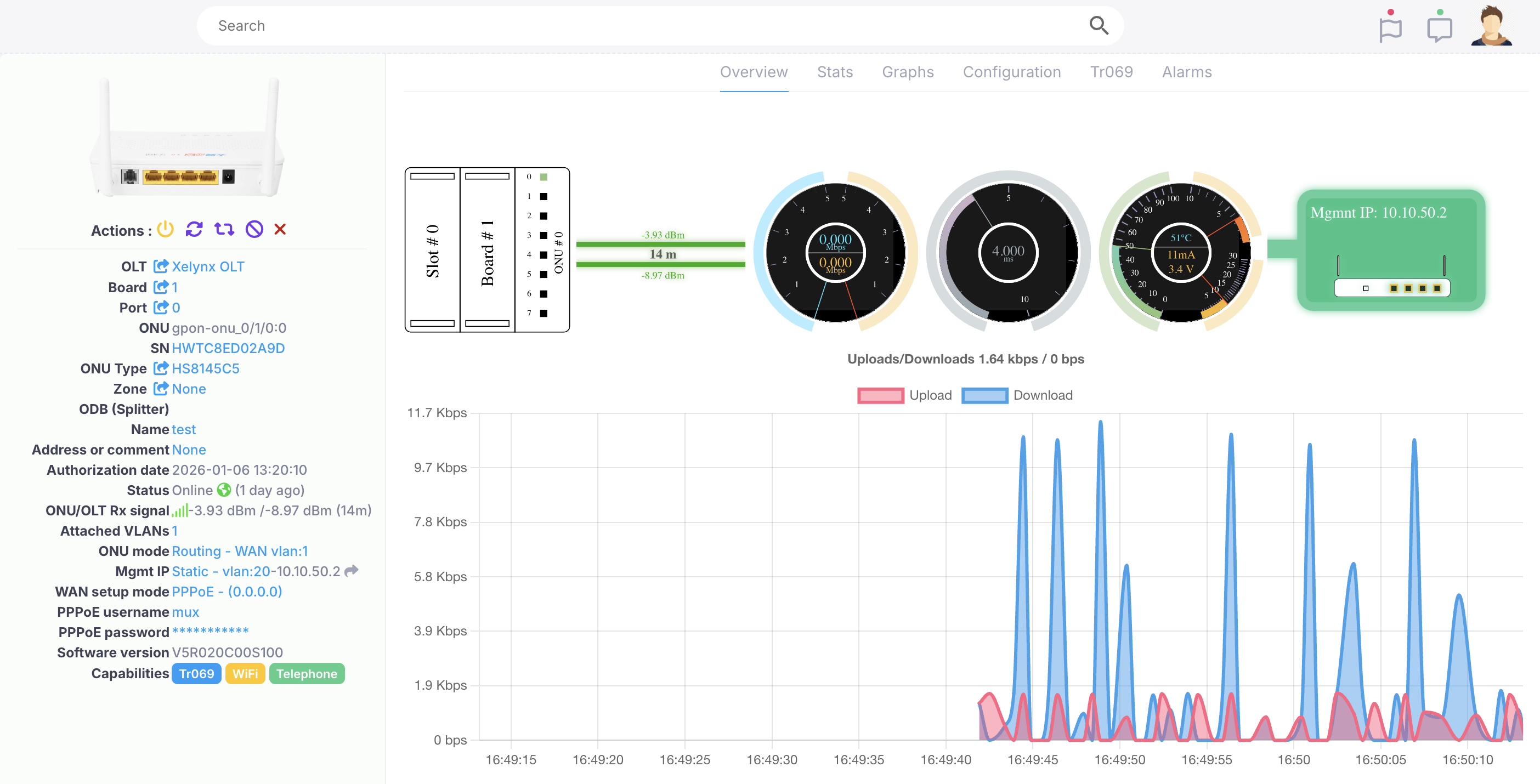
Task: Click the Tr069 capability badge
Action: point(196,673)
